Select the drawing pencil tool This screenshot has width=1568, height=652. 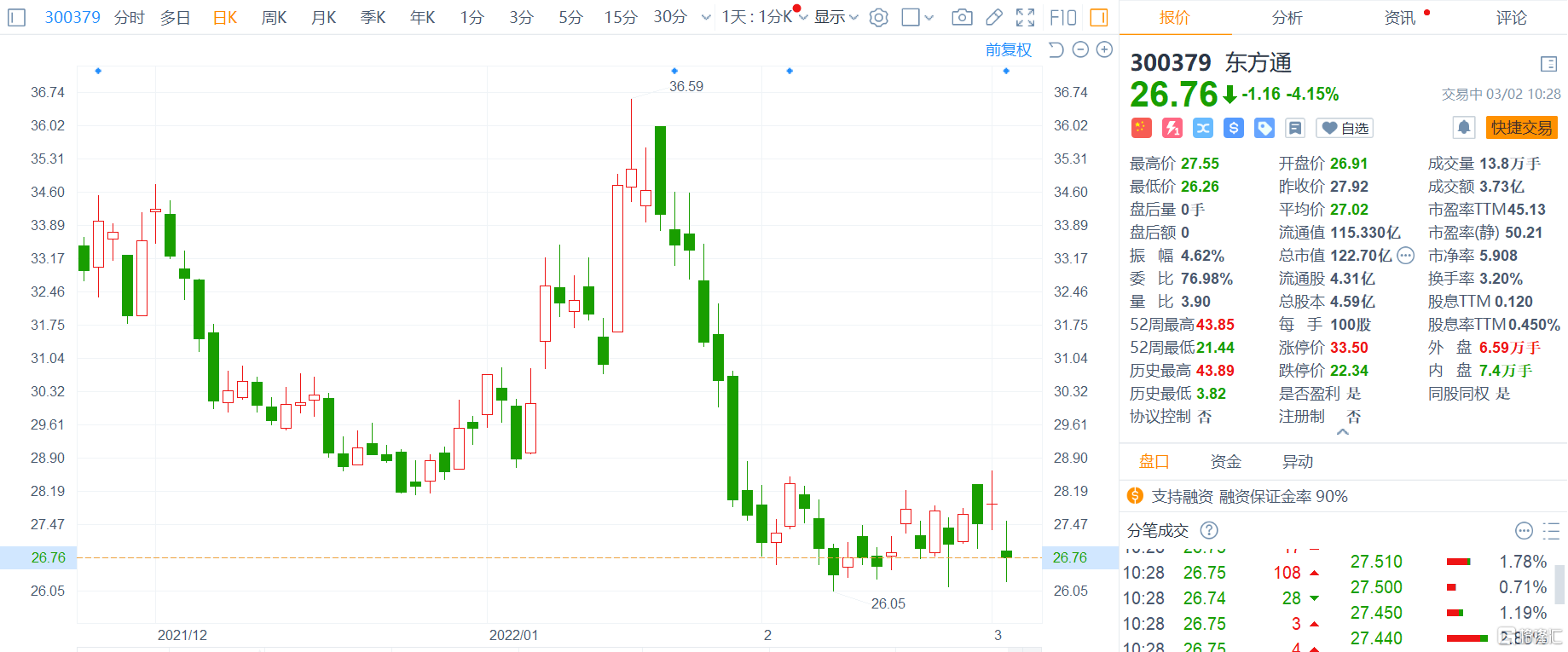pyautogui.click(x=993, y=17)
